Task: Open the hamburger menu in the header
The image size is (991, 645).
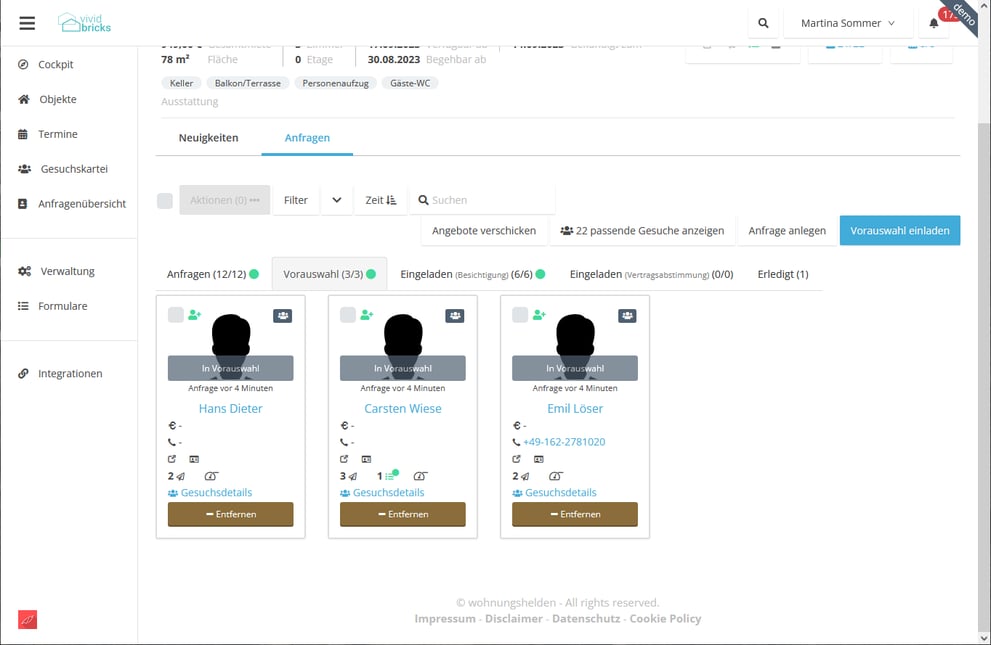Action: click(x=27, y=23)
